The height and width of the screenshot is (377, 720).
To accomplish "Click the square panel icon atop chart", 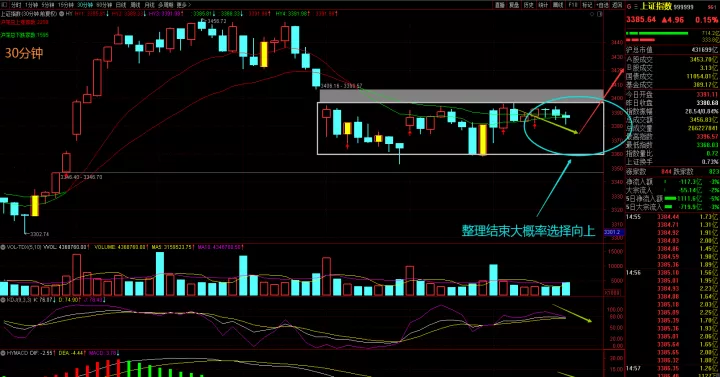I will coord(599,14).
